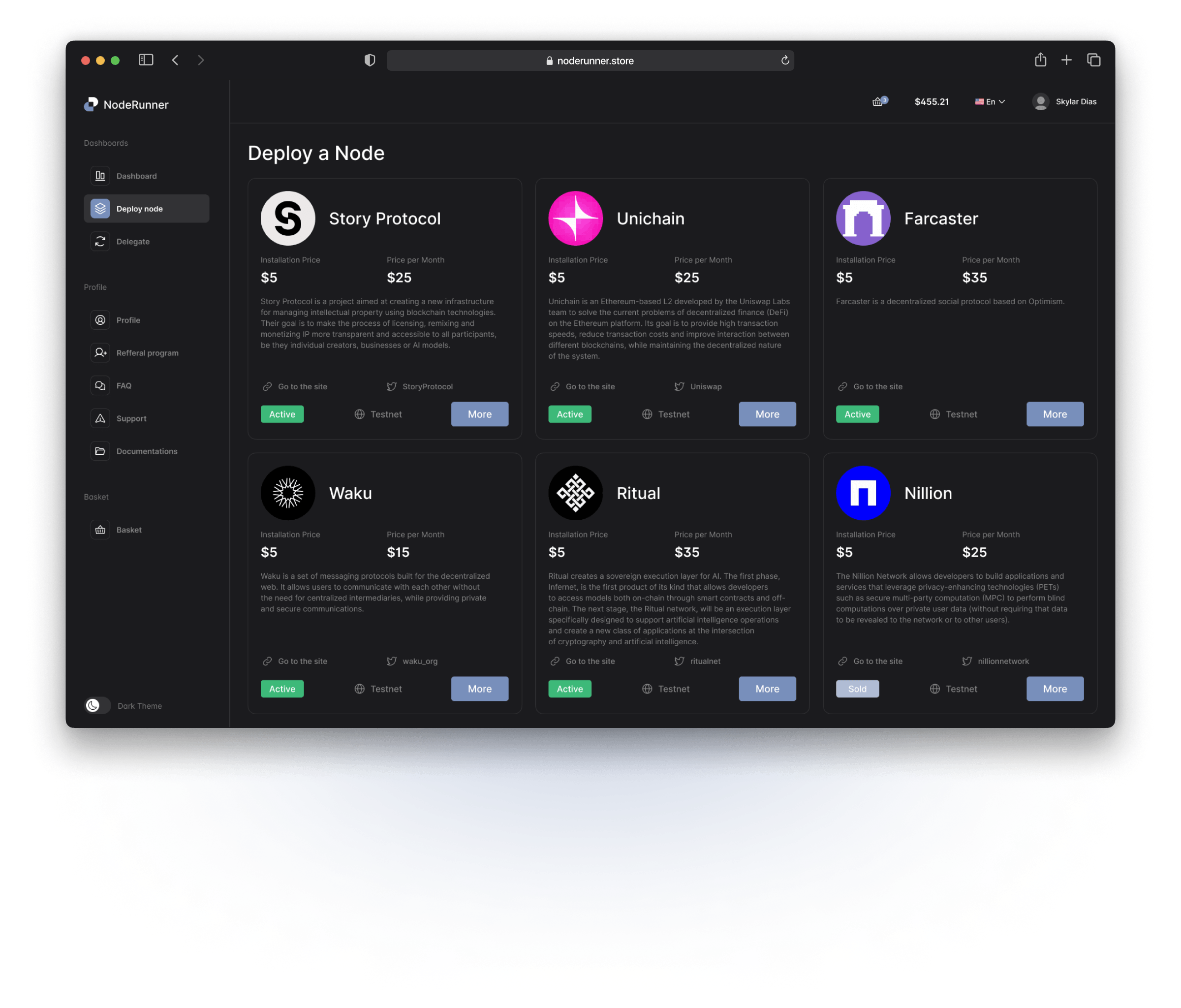This screenshot has height=1008, width=1181.
Task: Open the waku_org Twitter link
Action: click(x=412, y=661)
